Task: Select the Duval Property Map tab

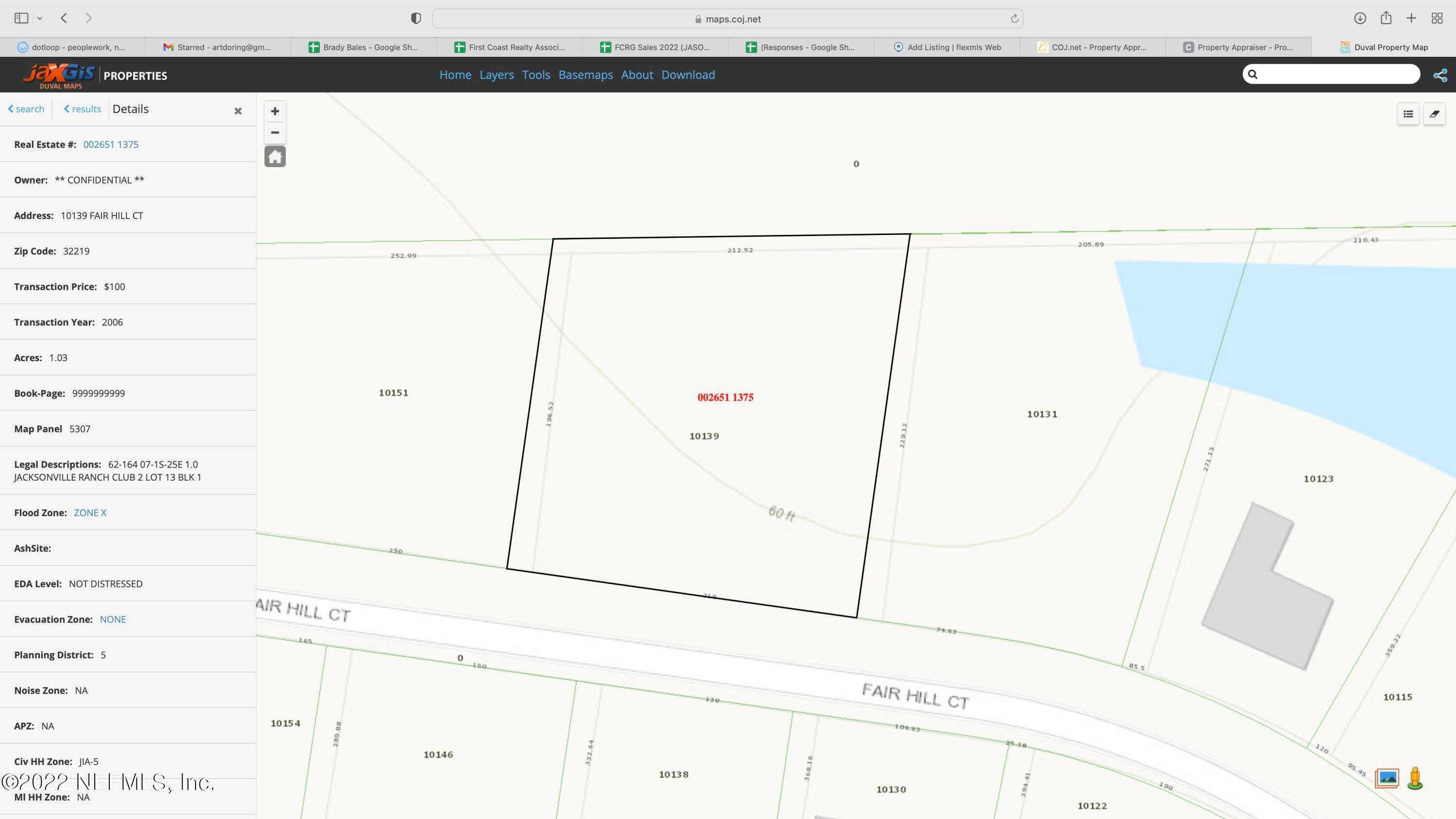Action: pos(1384,47)
